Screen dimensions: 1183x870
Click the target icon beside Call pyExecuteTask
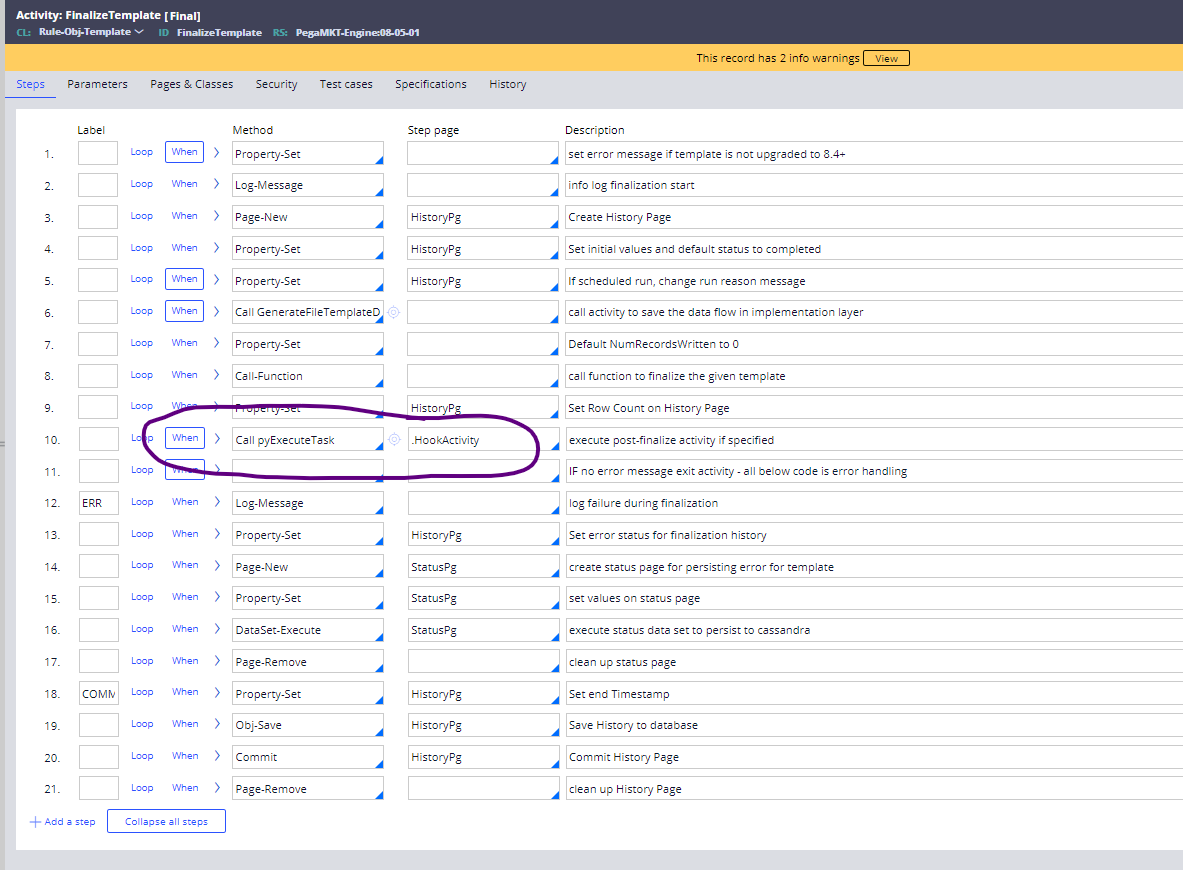[x=394, y=439]
